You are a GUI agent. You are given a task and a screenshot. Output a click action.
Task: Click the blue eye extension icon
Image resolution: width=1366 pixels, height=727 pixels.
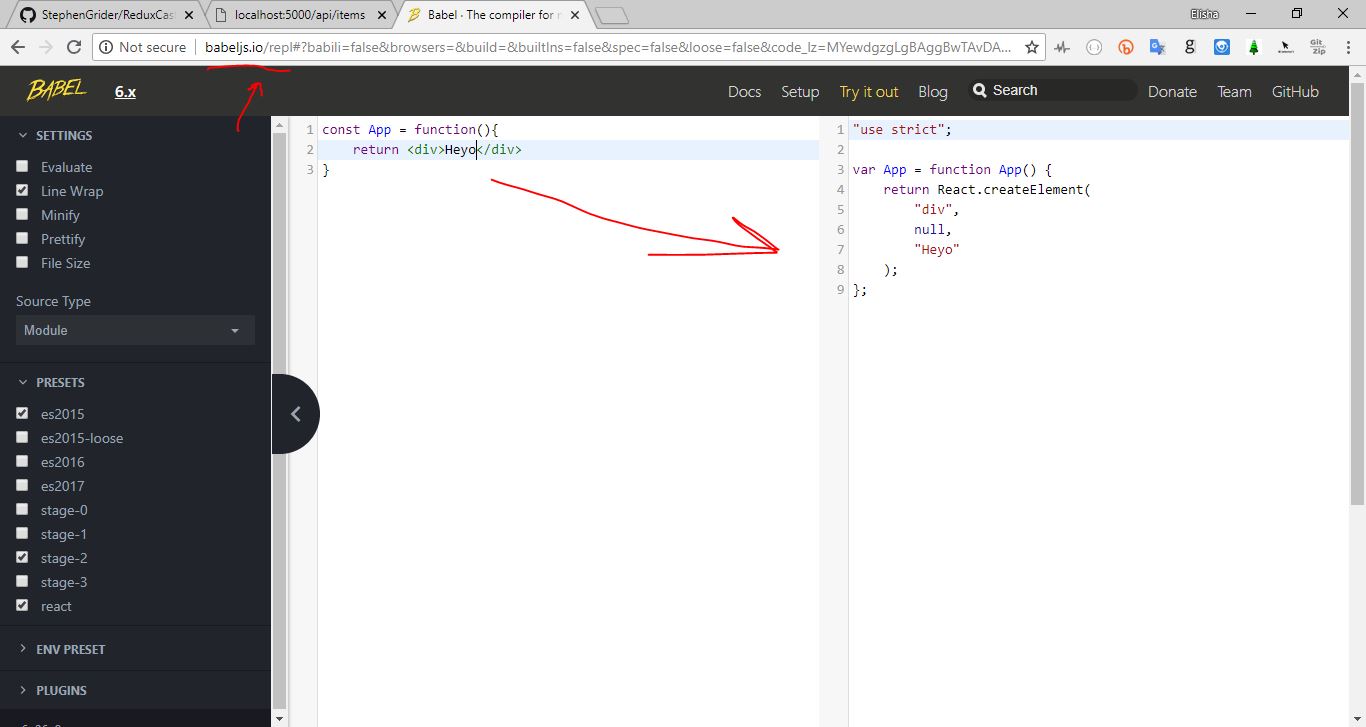(1222, 47)
